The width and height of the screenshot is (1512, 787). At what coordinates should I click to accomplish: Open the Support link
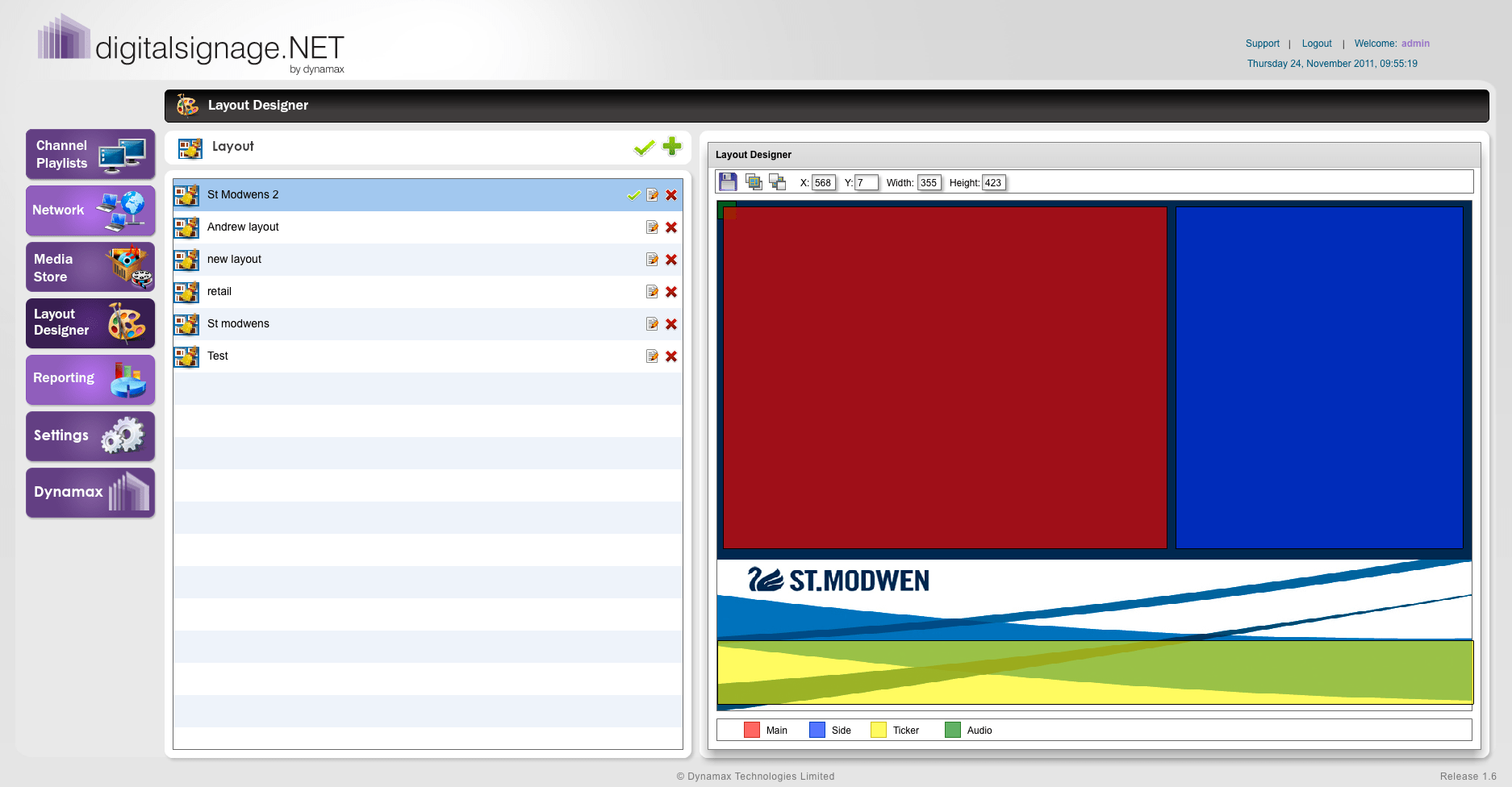click(x=1263, y=44)
